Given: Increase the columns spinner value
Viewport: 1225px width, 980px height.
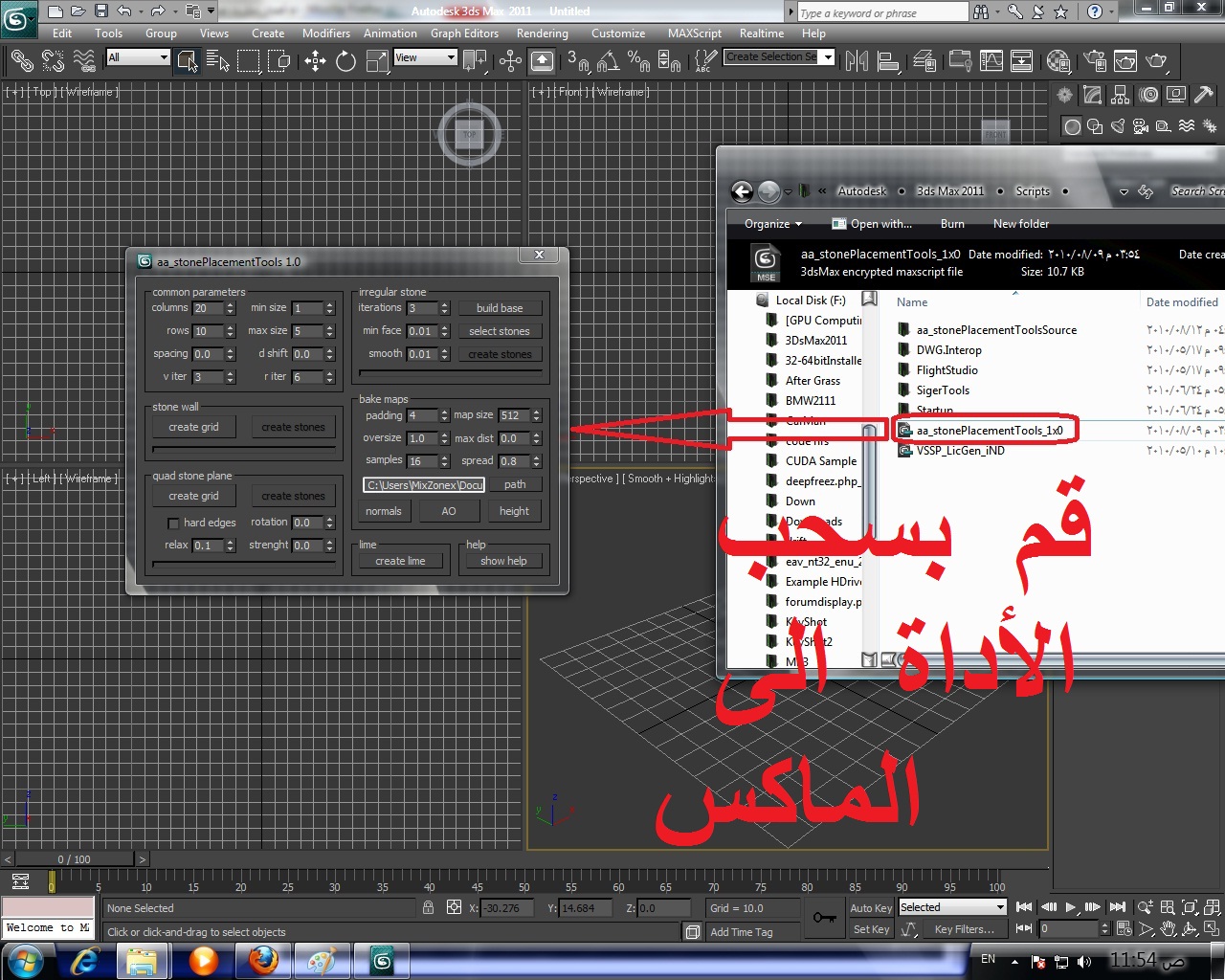Looking at the screenshot, I should (231, 304).
